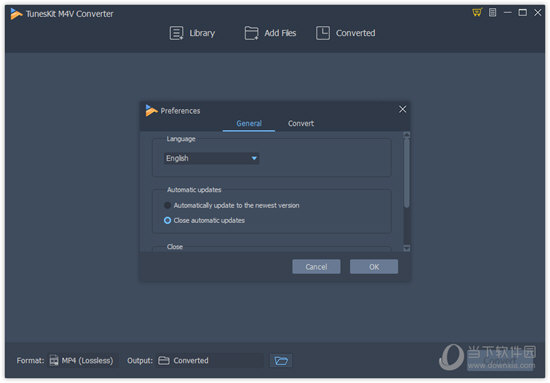Expand the English language dropdown
Viewport: 550px width, 383px height.
click(x=212, y=158)
